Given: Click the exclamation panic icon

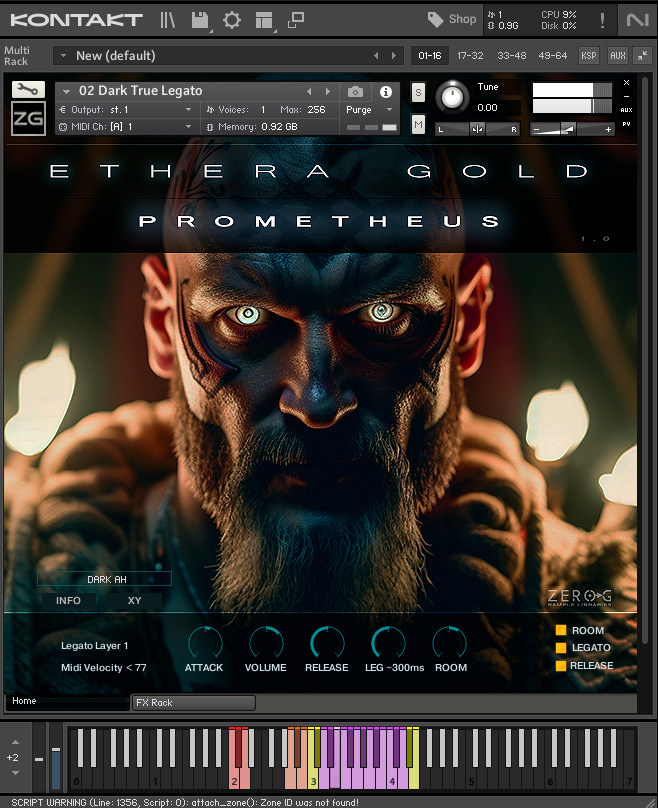Looking at the screenshot, I should pos(602,19).
